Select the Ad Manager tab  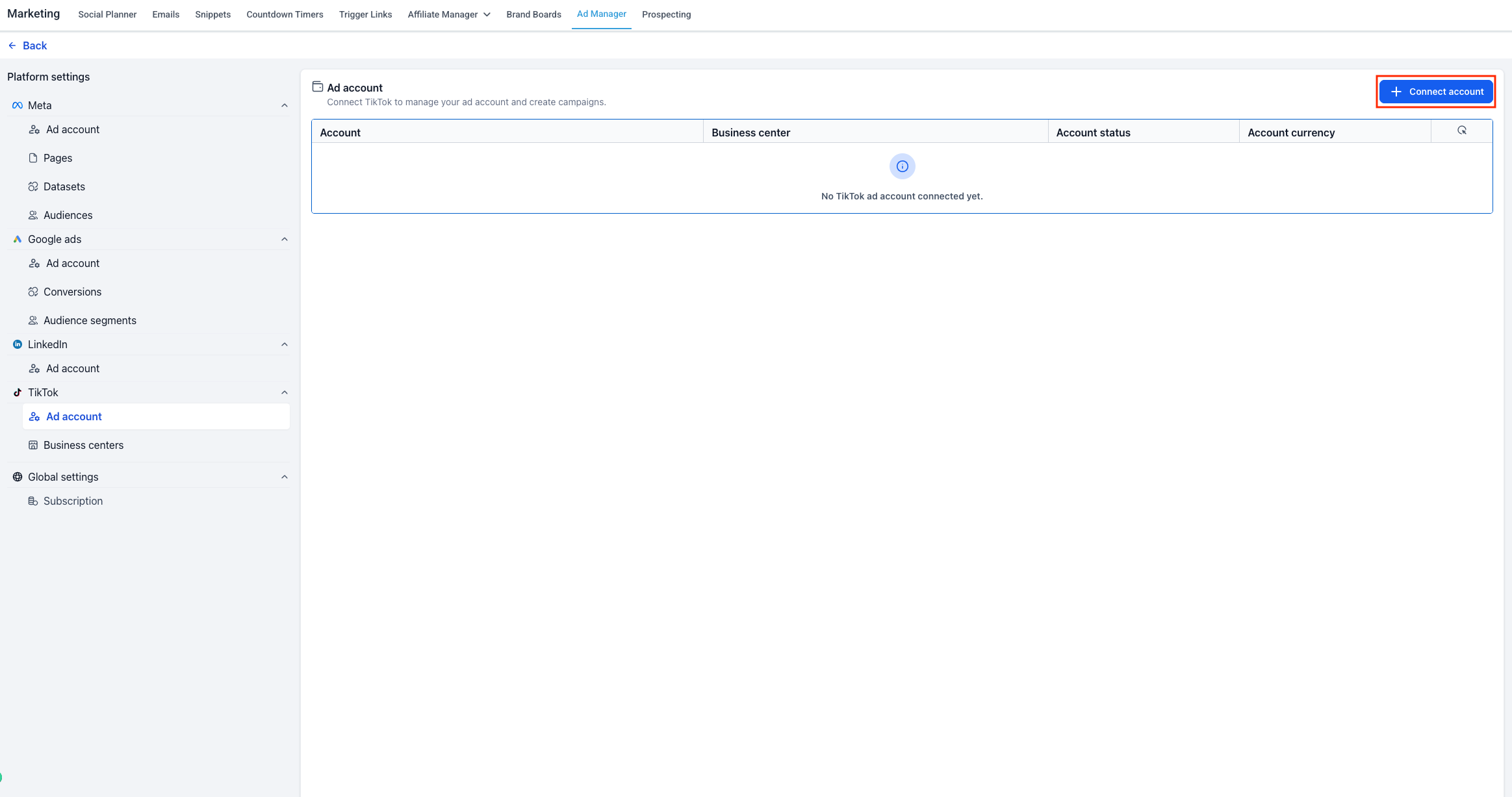(x=601, y=14)
